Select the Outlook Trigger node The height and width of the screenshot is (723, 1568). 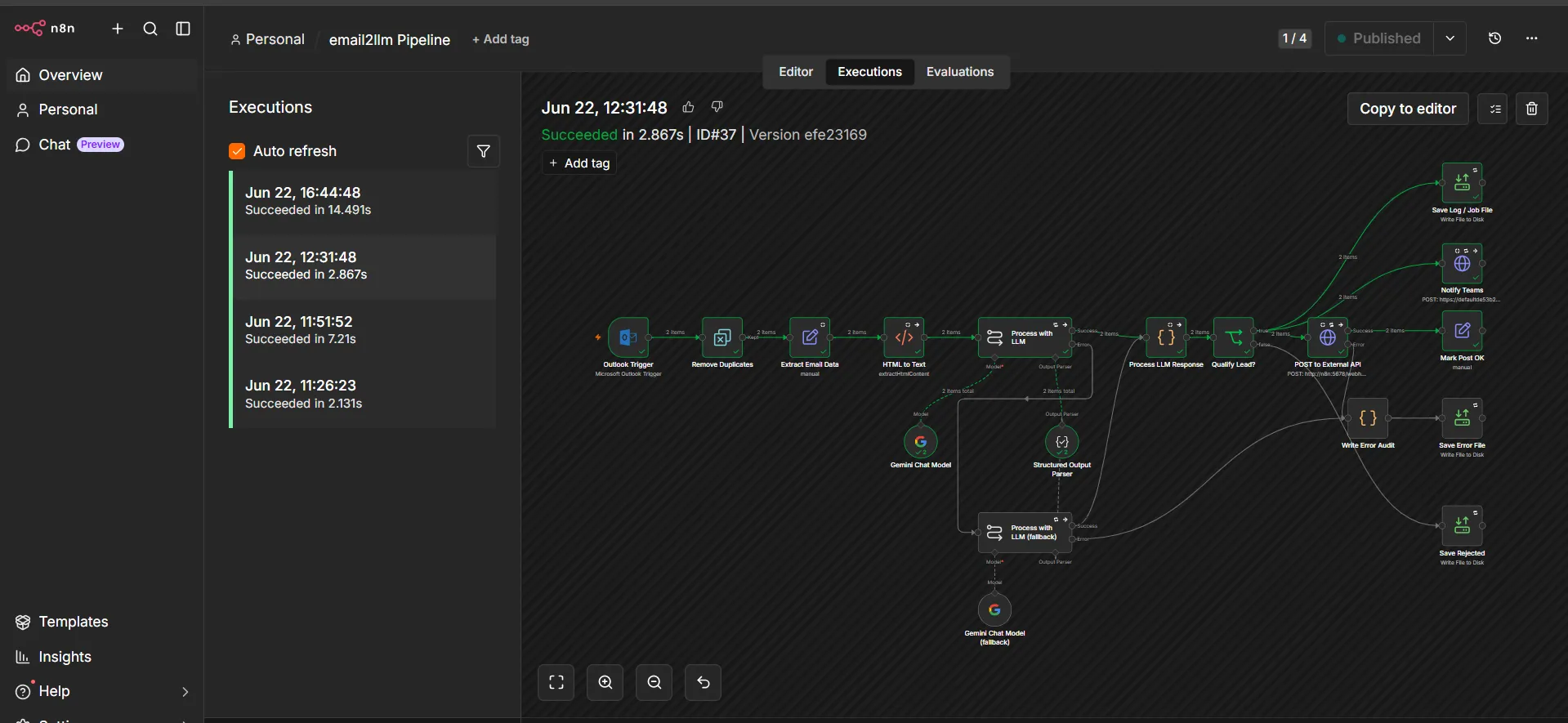[628, 337]
